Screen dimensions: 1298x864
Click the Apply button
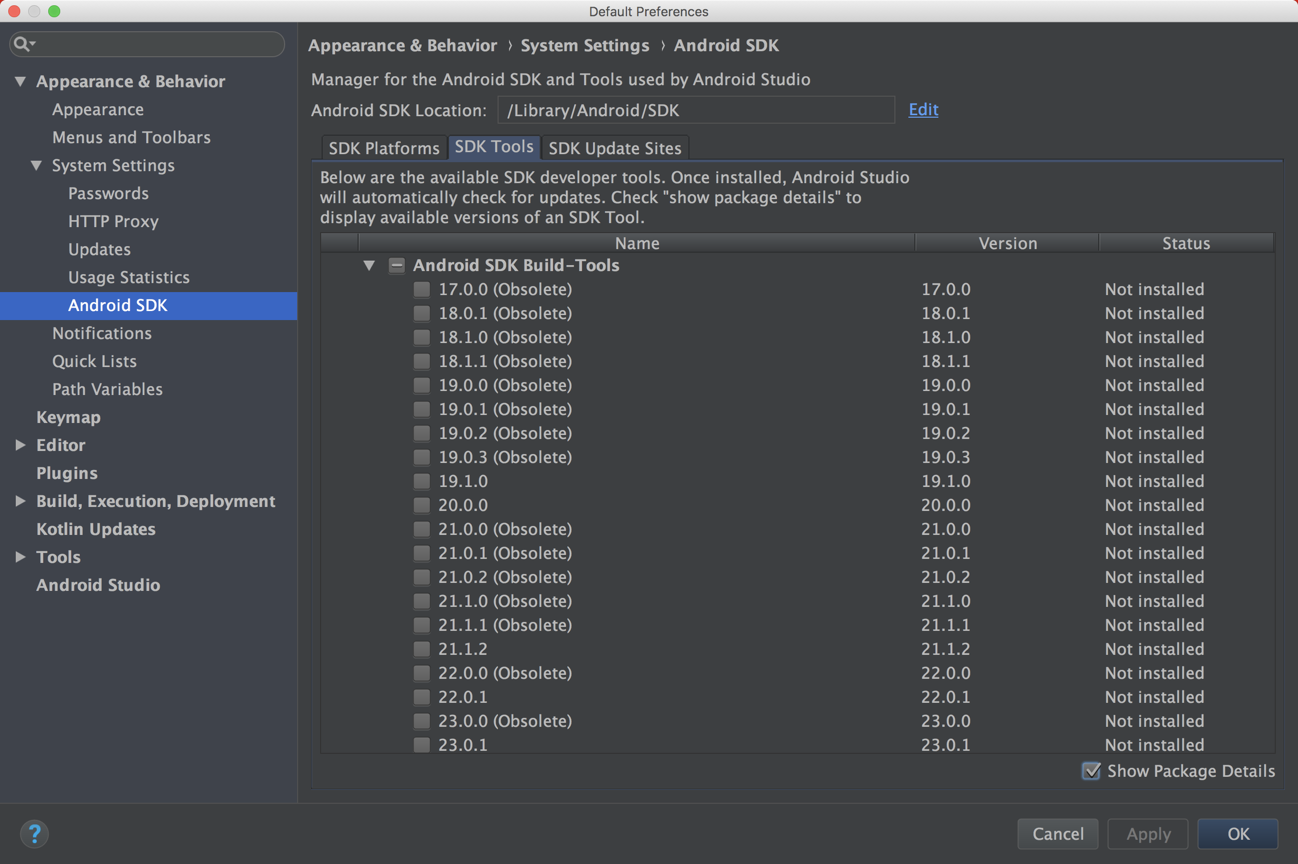(x=1148, y=834)
